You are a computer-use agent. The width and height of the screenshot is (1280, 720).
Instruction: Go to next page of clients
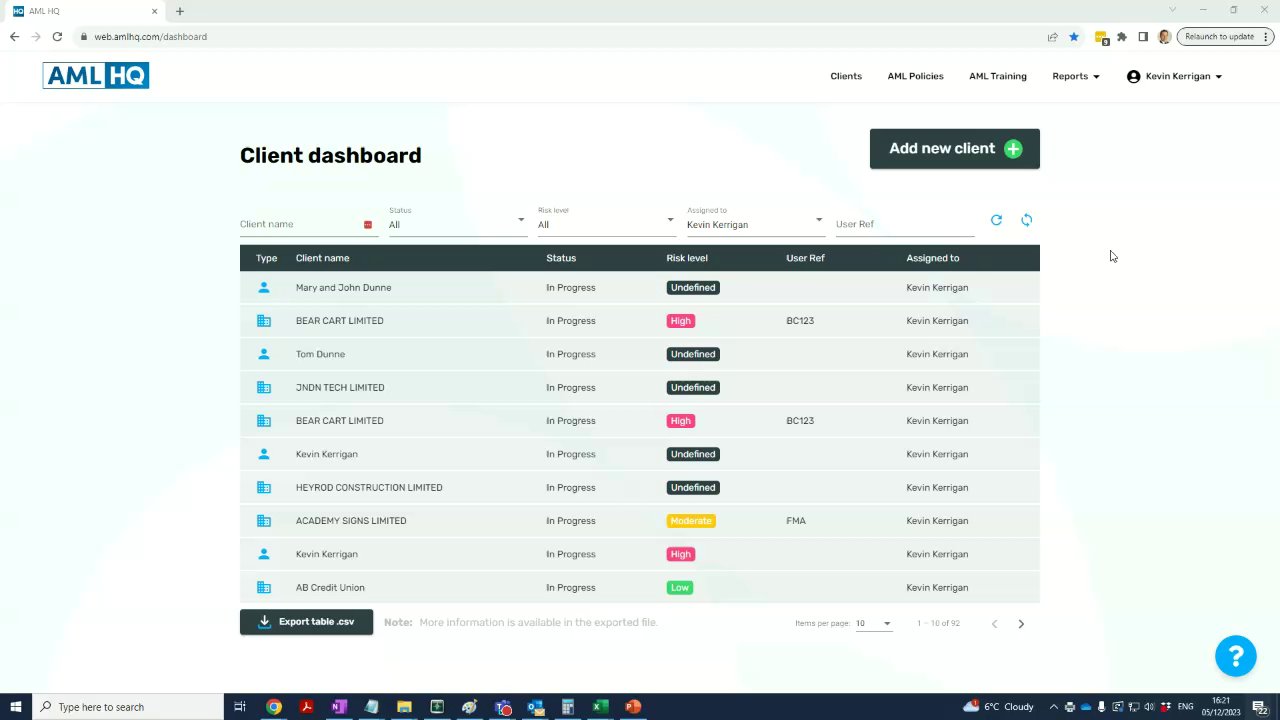(1021, 624)
